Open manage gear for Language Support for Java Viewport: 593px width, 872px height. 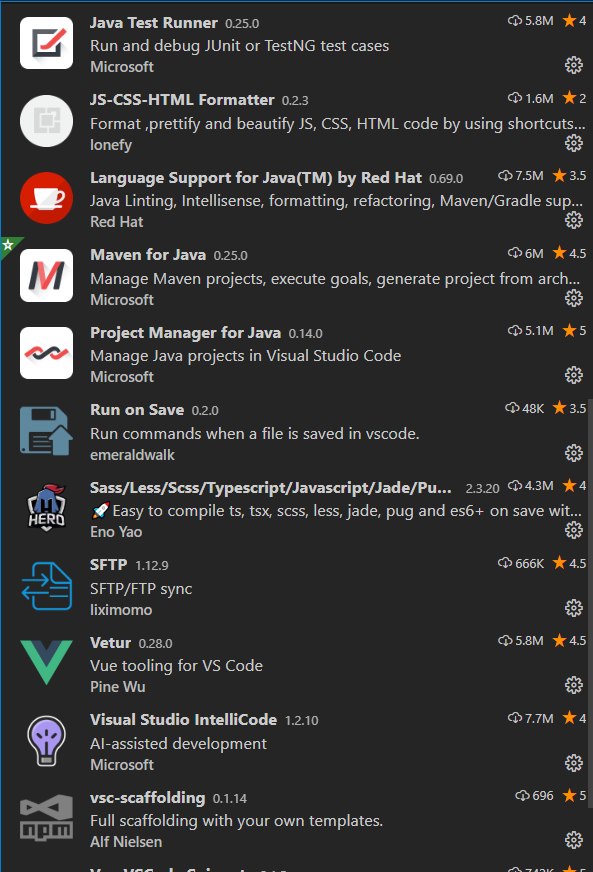[574, 220]
